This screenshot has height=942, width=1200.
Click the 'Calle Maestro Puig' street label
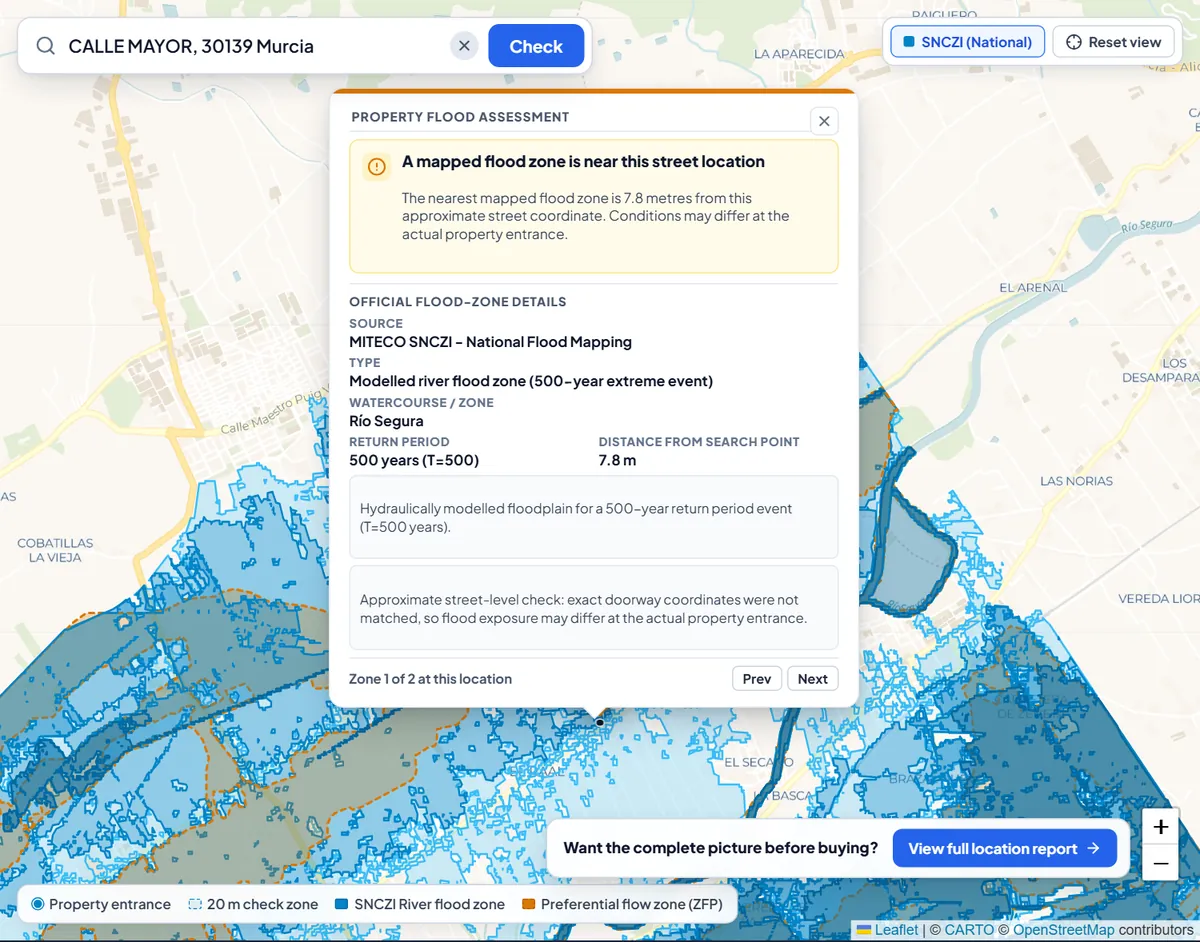pyautogui.click(x=273, y=412)
